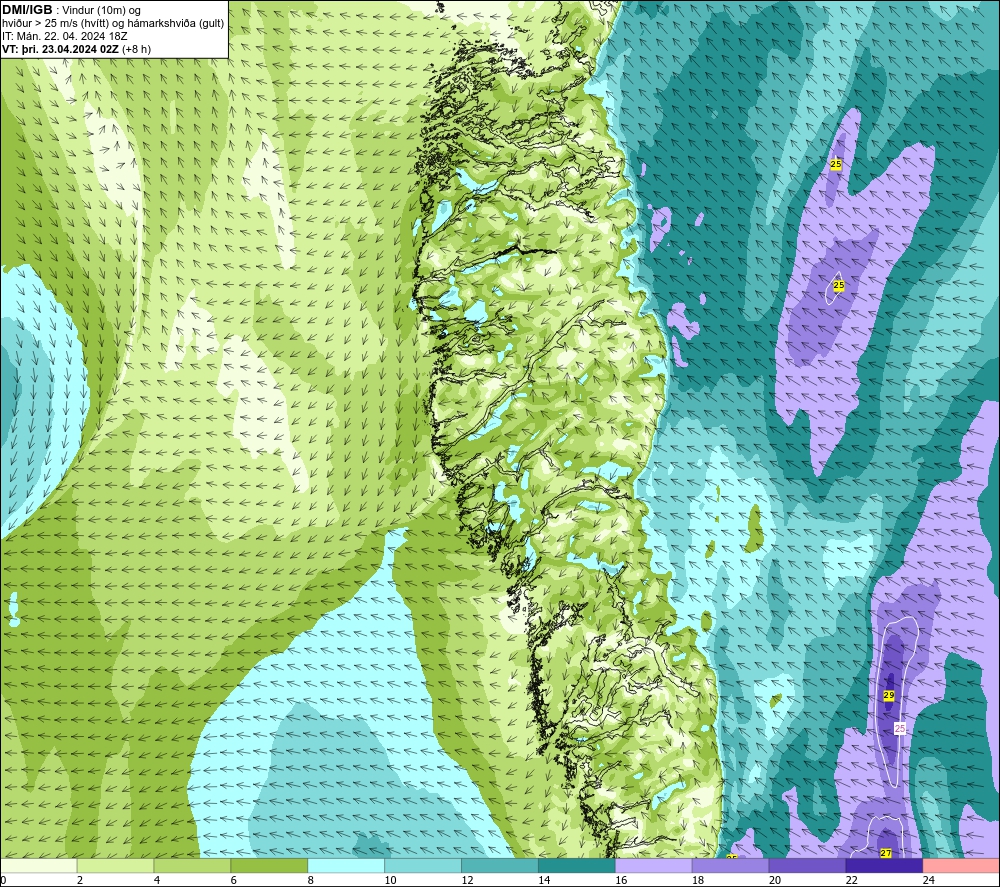Image resolution: width=1000 pixels, height=887 pixels.
Task: Choose the teal 12–14 m/s legend swatch
Action: click(500, 865)
